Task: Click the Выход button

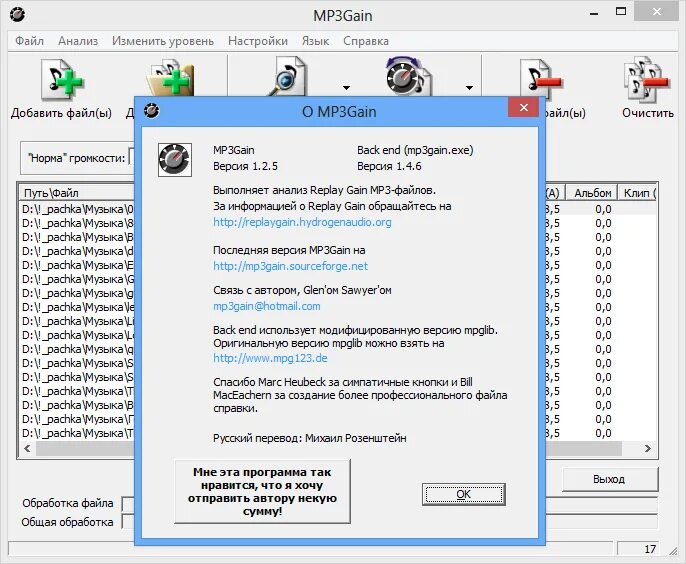Action: [x=610, y=479]
